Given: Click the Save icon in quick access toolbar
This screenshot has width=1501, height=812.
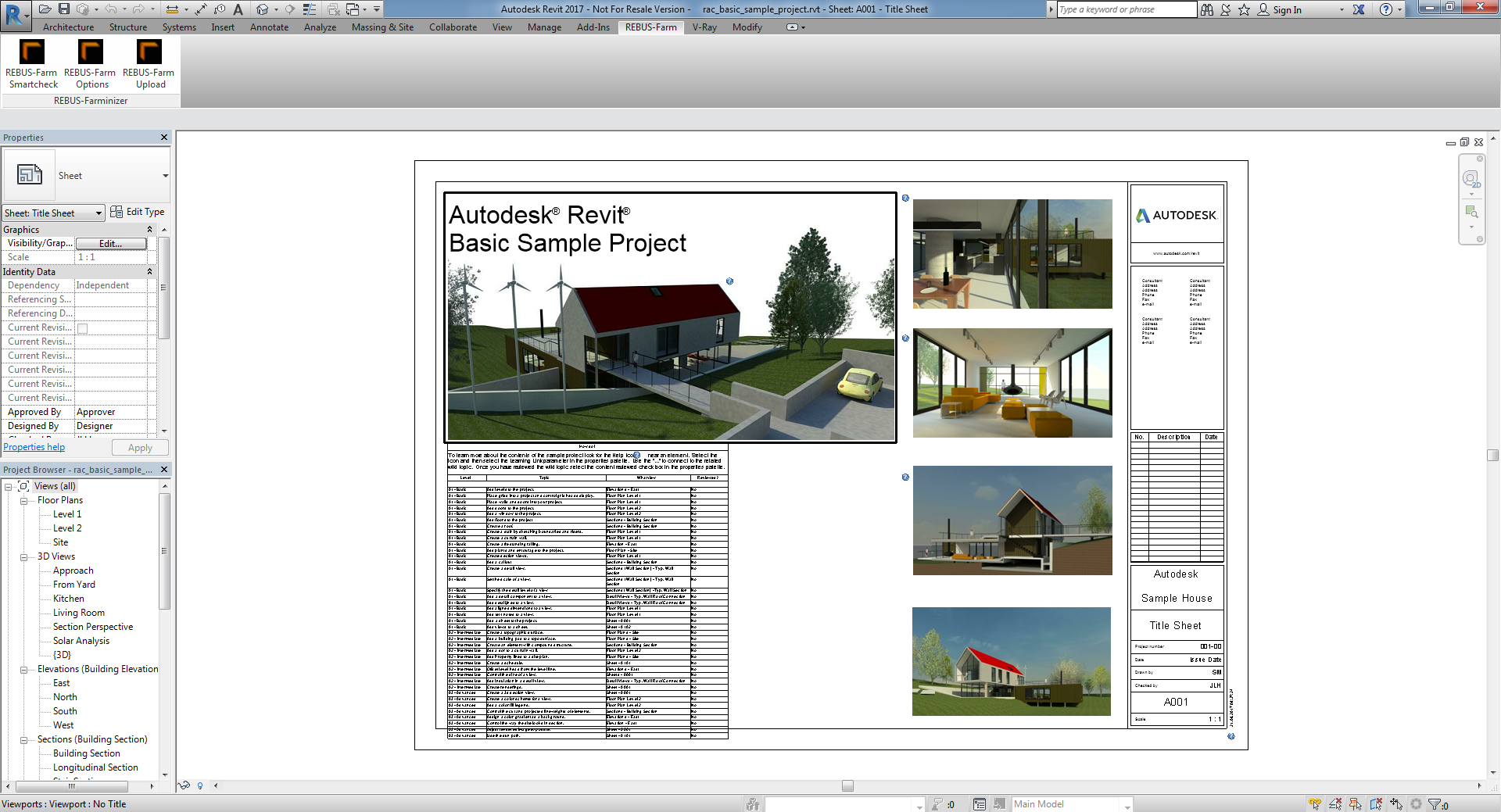Looking at the screenshot, I should (64, 9).
